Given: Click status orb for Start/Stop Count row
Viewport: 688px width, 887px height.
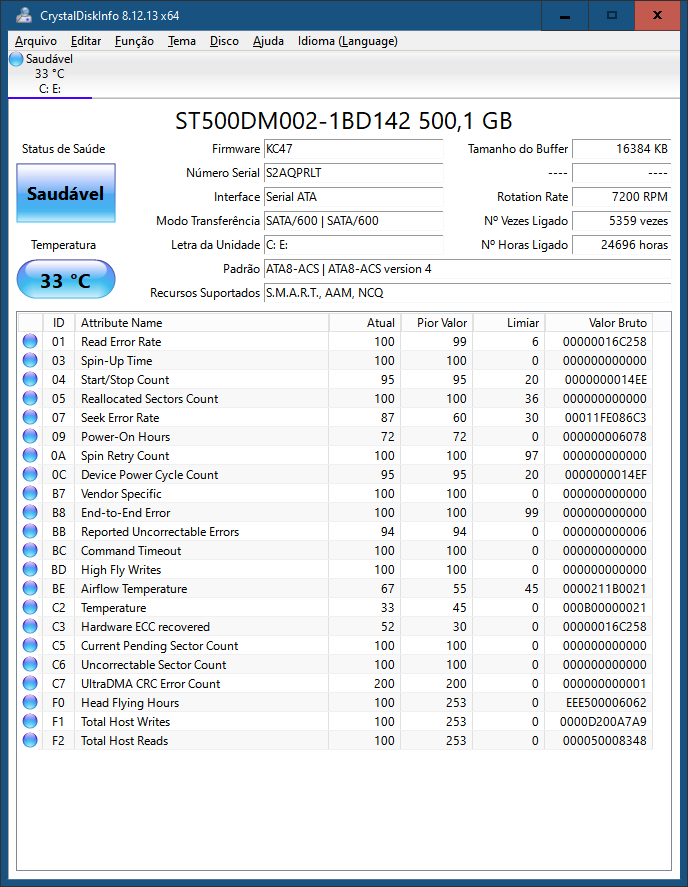Looking at the screenshot, I should (30, 379).
